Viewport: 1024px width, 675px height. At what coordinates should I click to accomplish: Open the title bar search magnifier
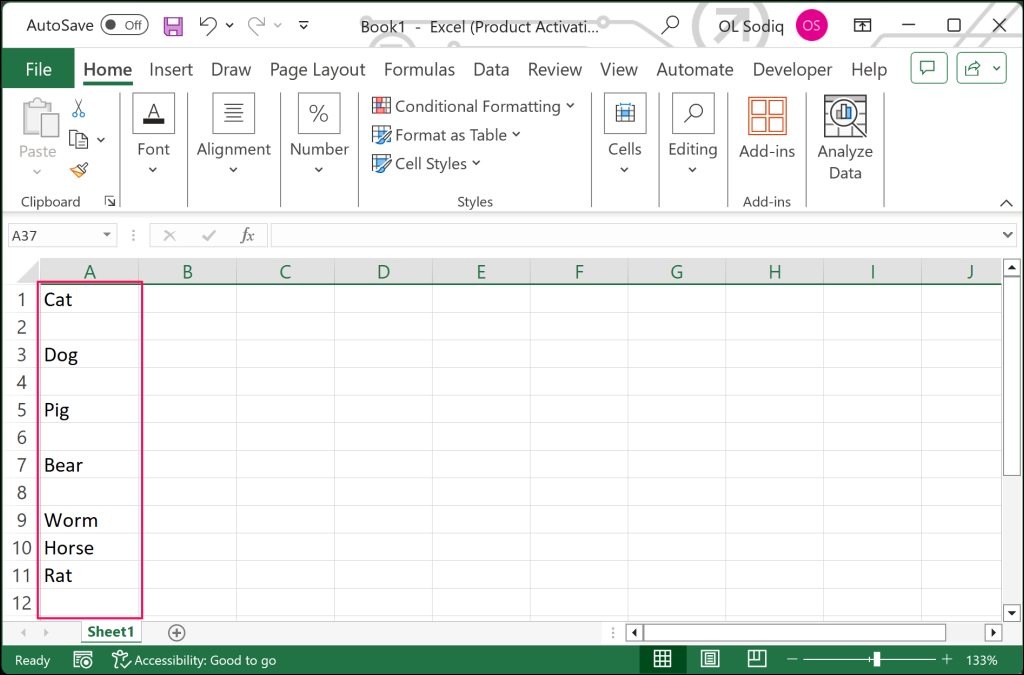click(x=670, y=26)
